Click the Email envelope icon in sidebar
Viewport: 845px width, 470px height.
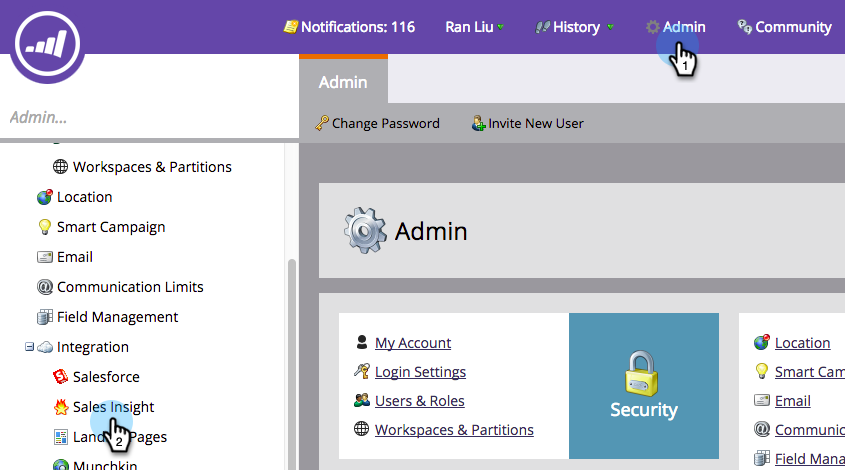click(x=44, y=257)
